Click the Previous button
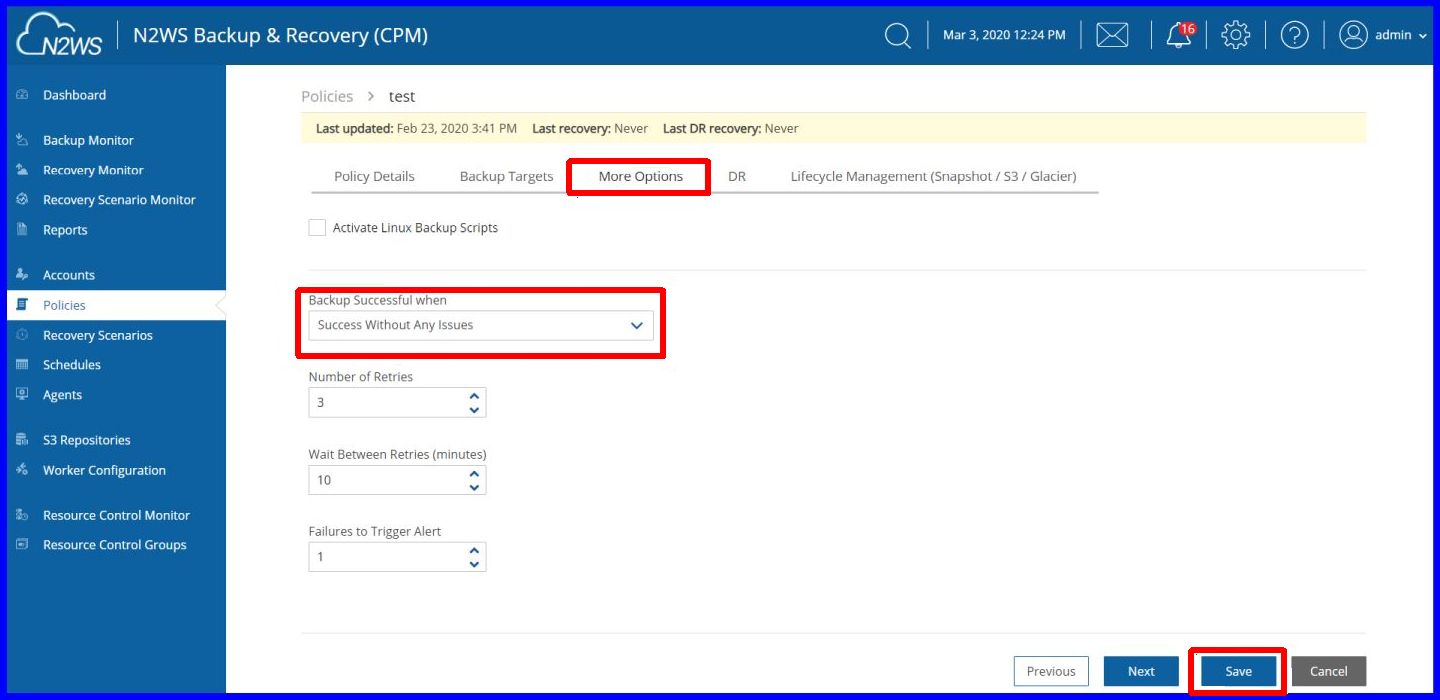Screen dimensions: 1440x700 tap(1051, 671)
